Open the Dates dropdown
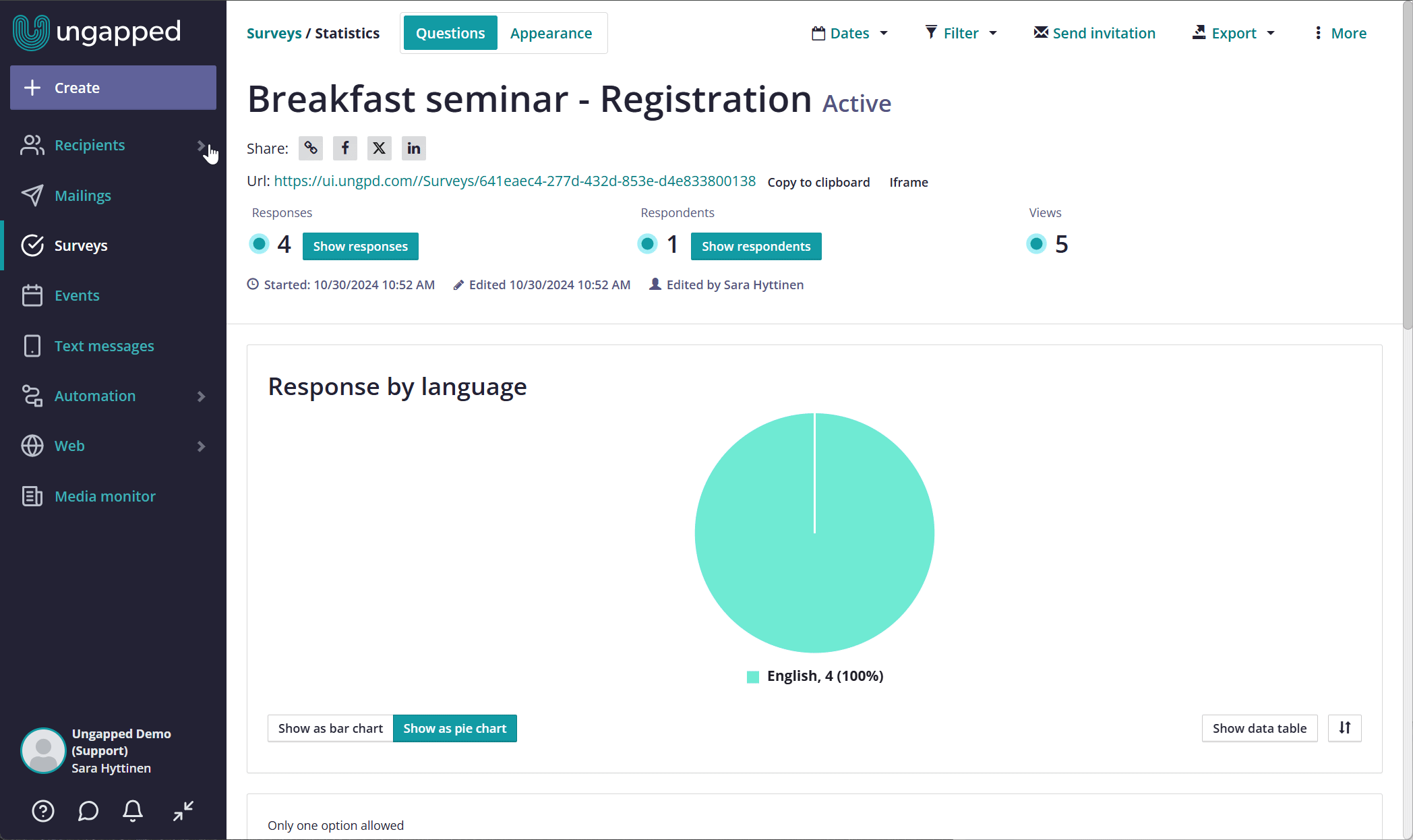This screenshot has width=1413, height=840. 849,33
